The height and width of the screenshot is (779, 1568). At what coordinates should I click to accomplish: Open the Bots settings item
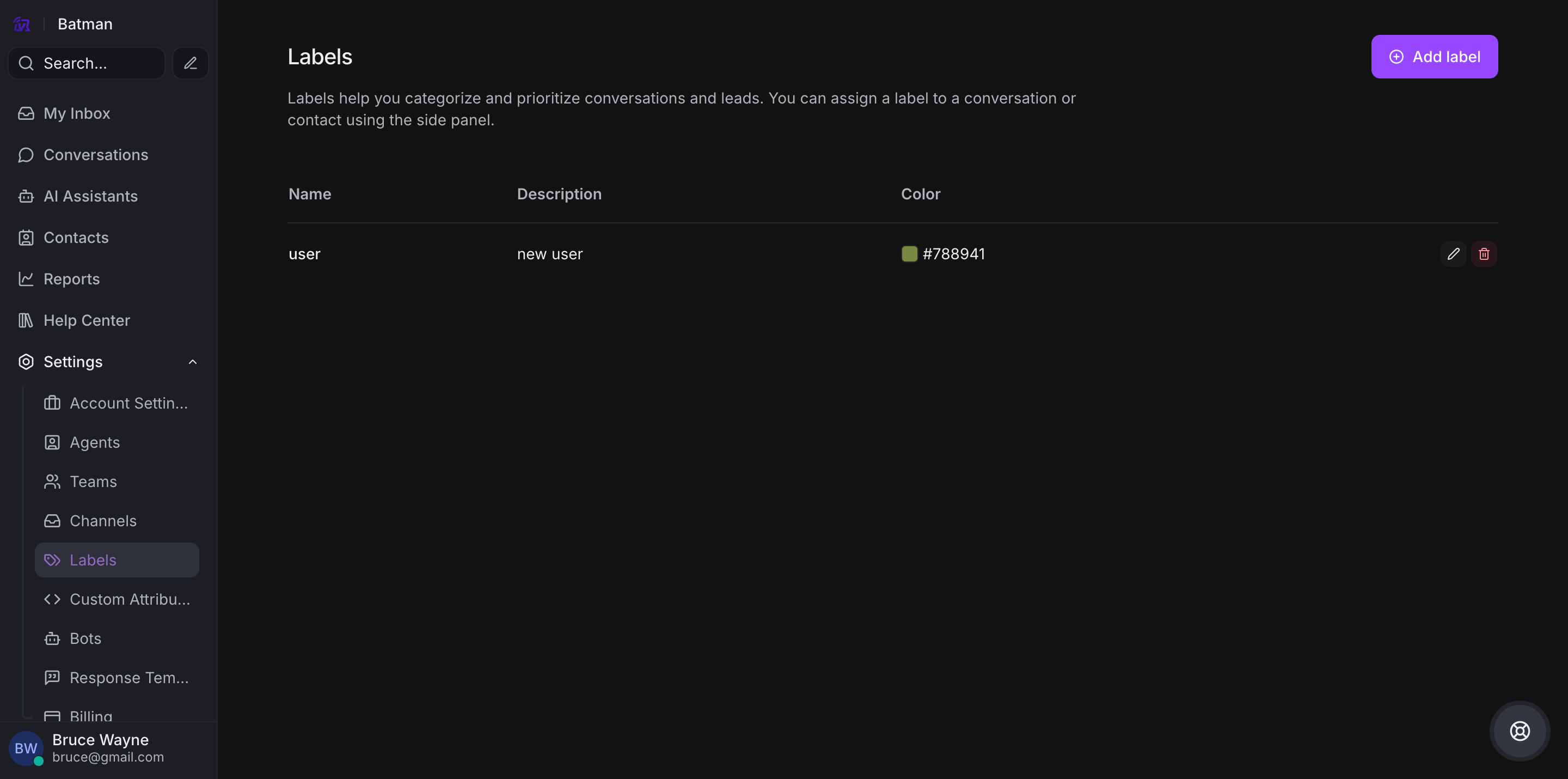(85, 638)
